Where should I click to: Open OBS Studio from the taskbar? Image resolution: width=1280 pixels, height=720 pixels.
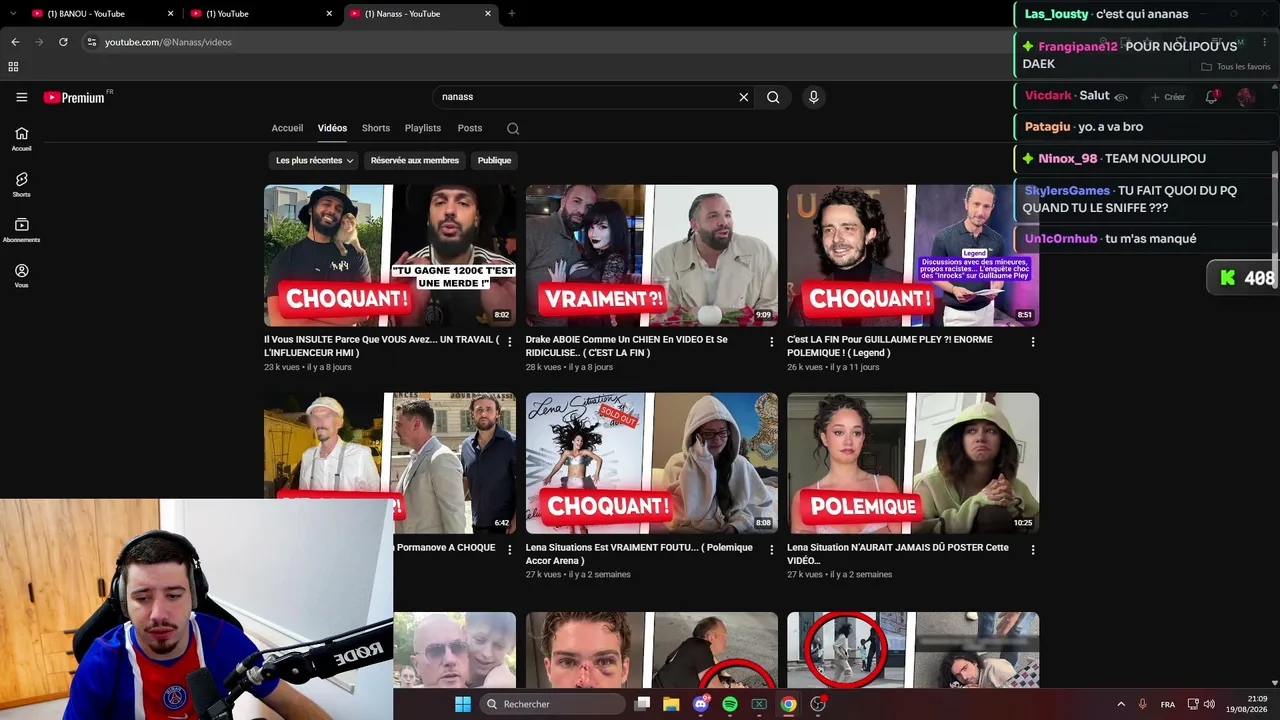818,704
